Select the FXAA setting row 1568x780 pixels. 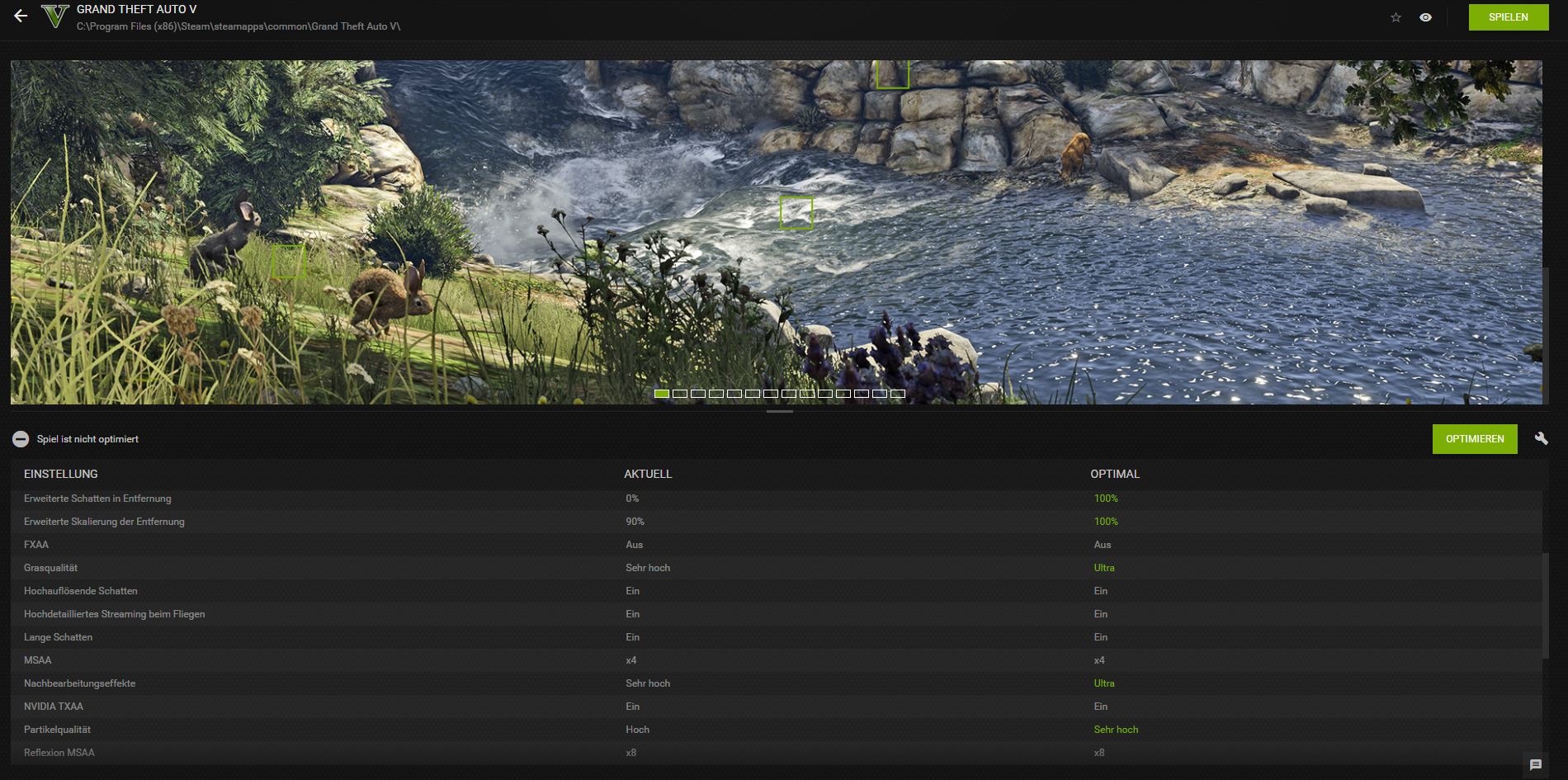pos(776,545)
